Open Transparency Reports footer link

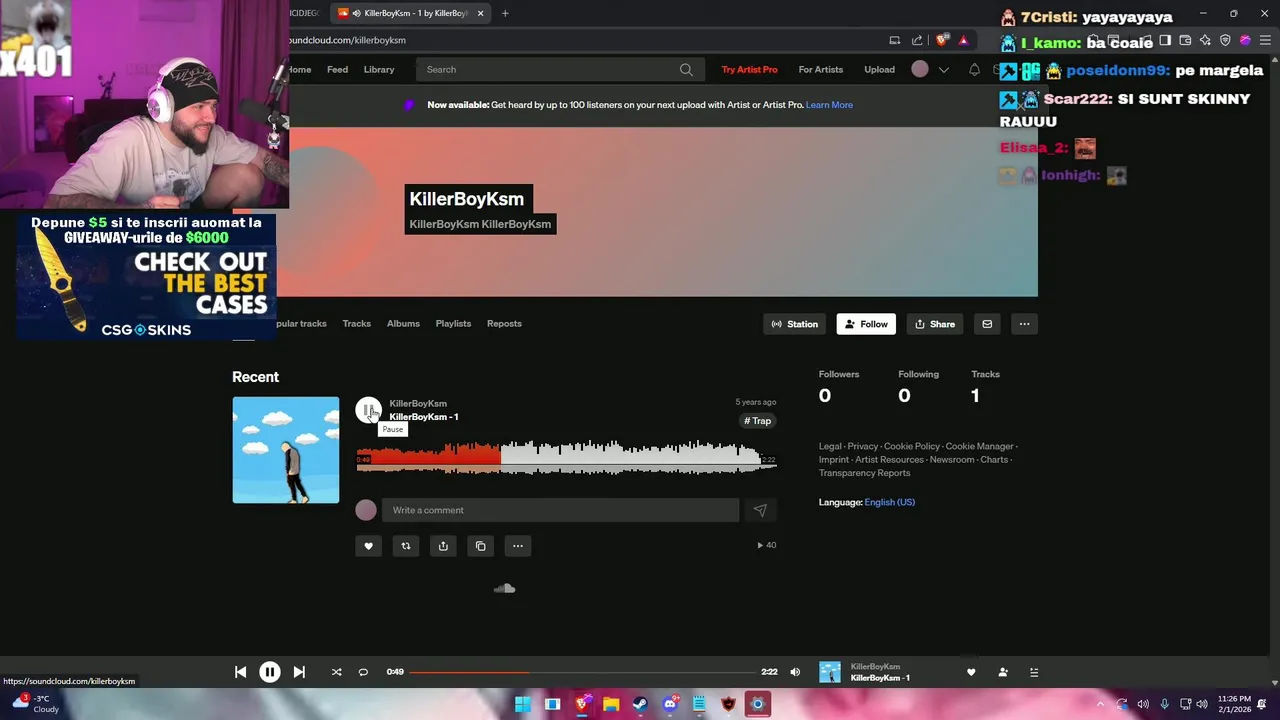(865, 473)
